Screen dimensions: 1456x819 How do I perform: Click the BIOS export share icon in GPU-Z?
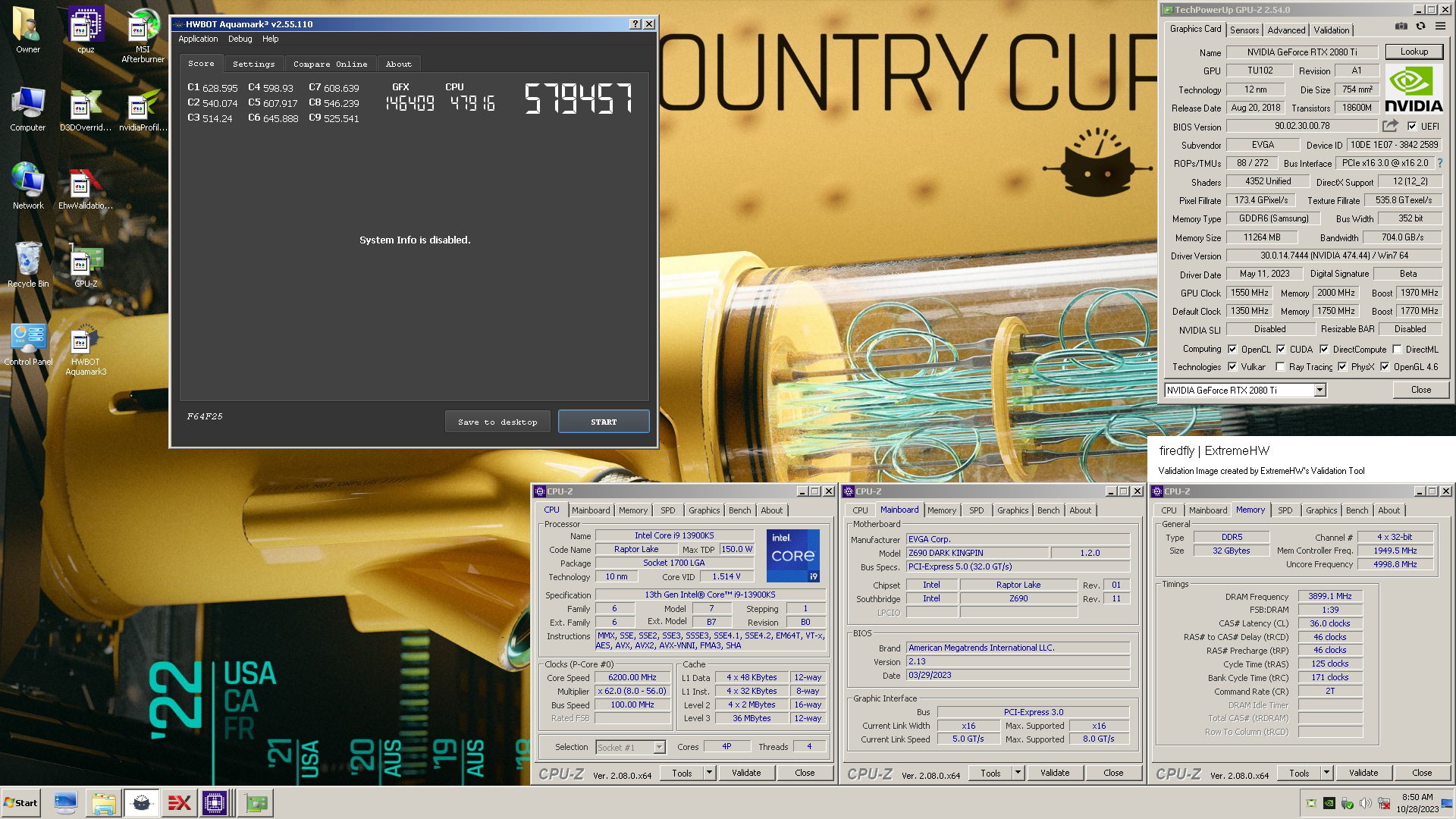click(1390, 126)
